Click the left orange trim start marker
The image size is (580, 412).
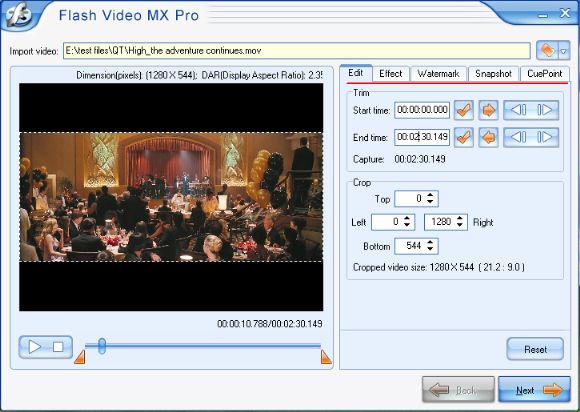[x=80, y=357]
